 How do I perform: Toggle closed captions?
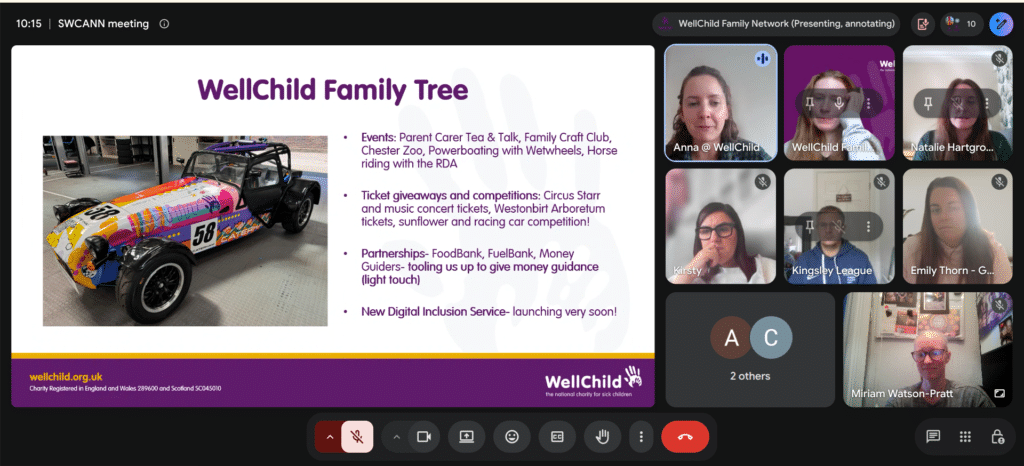pos(557,437)
